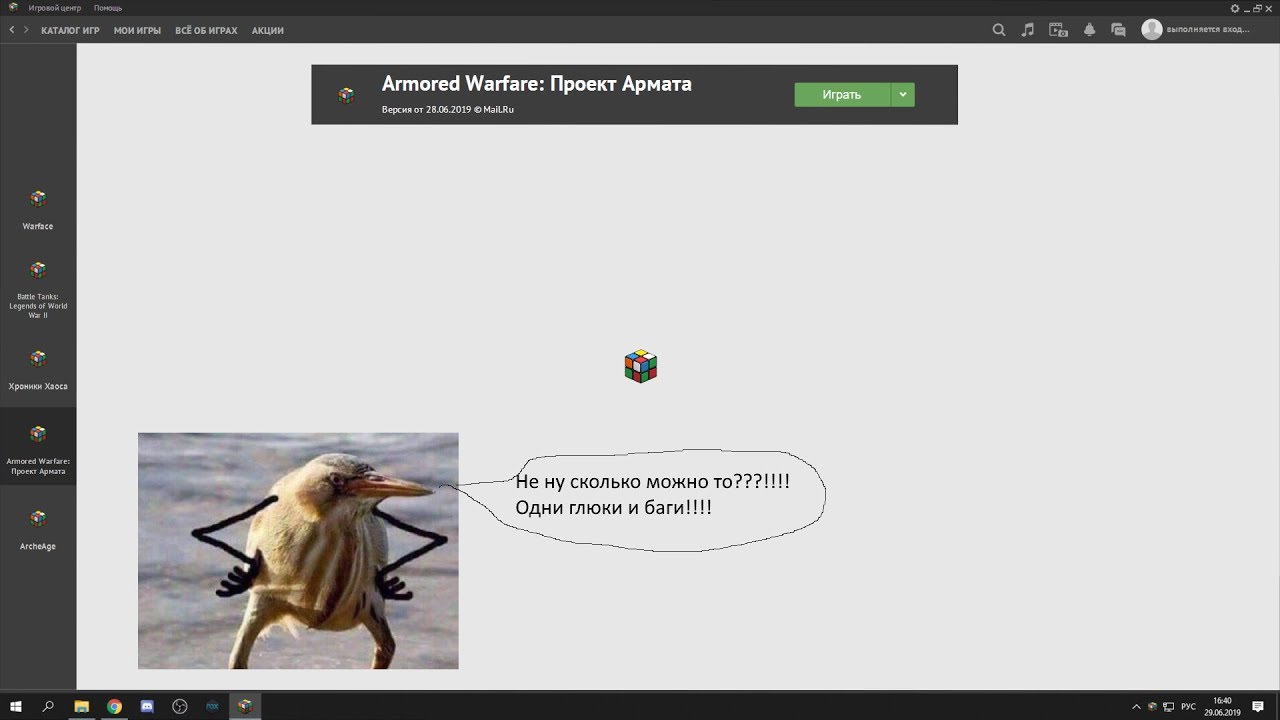Open Windows taskbar search

click(x=48, y=706)
